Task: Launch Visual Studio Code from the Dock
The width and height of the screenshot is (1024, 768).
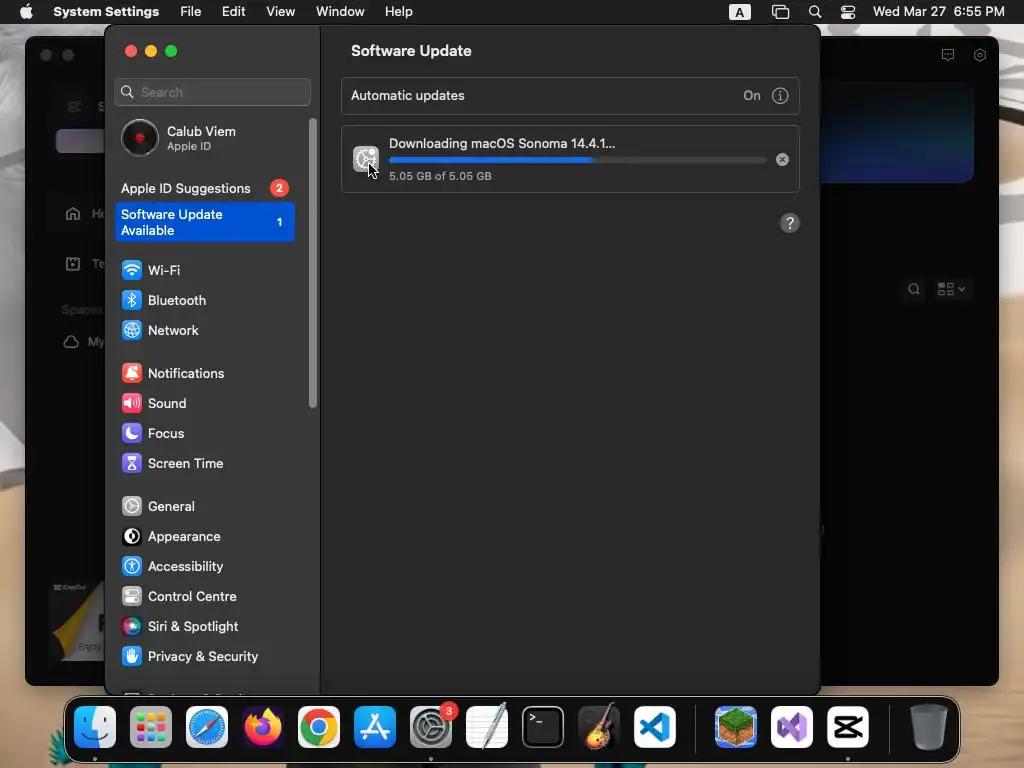Action: (x=655, y=727)
